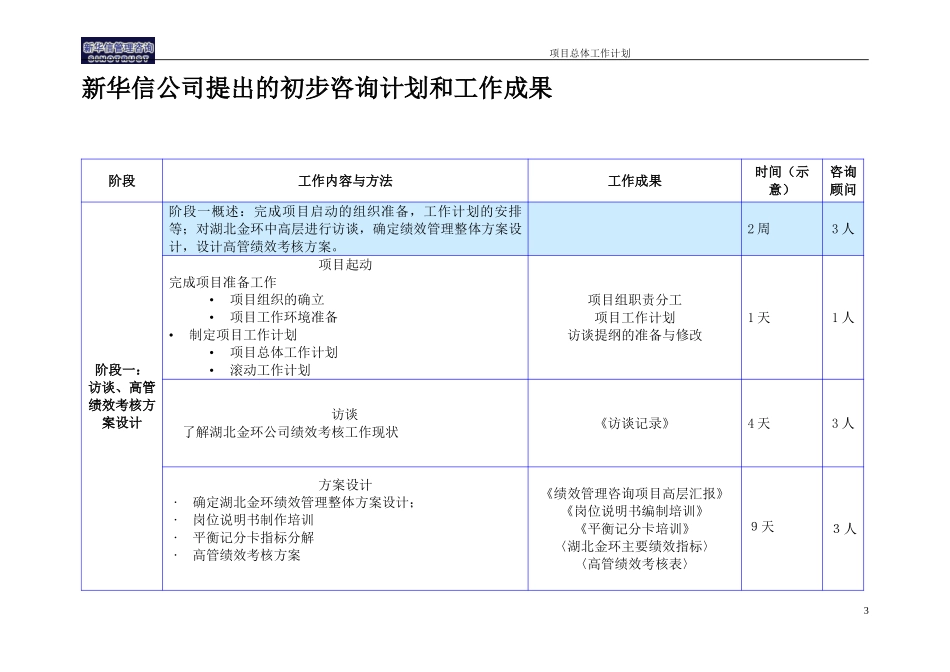Click the 3人 cell in the 方案设计 row
This screenshot has height=672, width=950.
(844, 529)
